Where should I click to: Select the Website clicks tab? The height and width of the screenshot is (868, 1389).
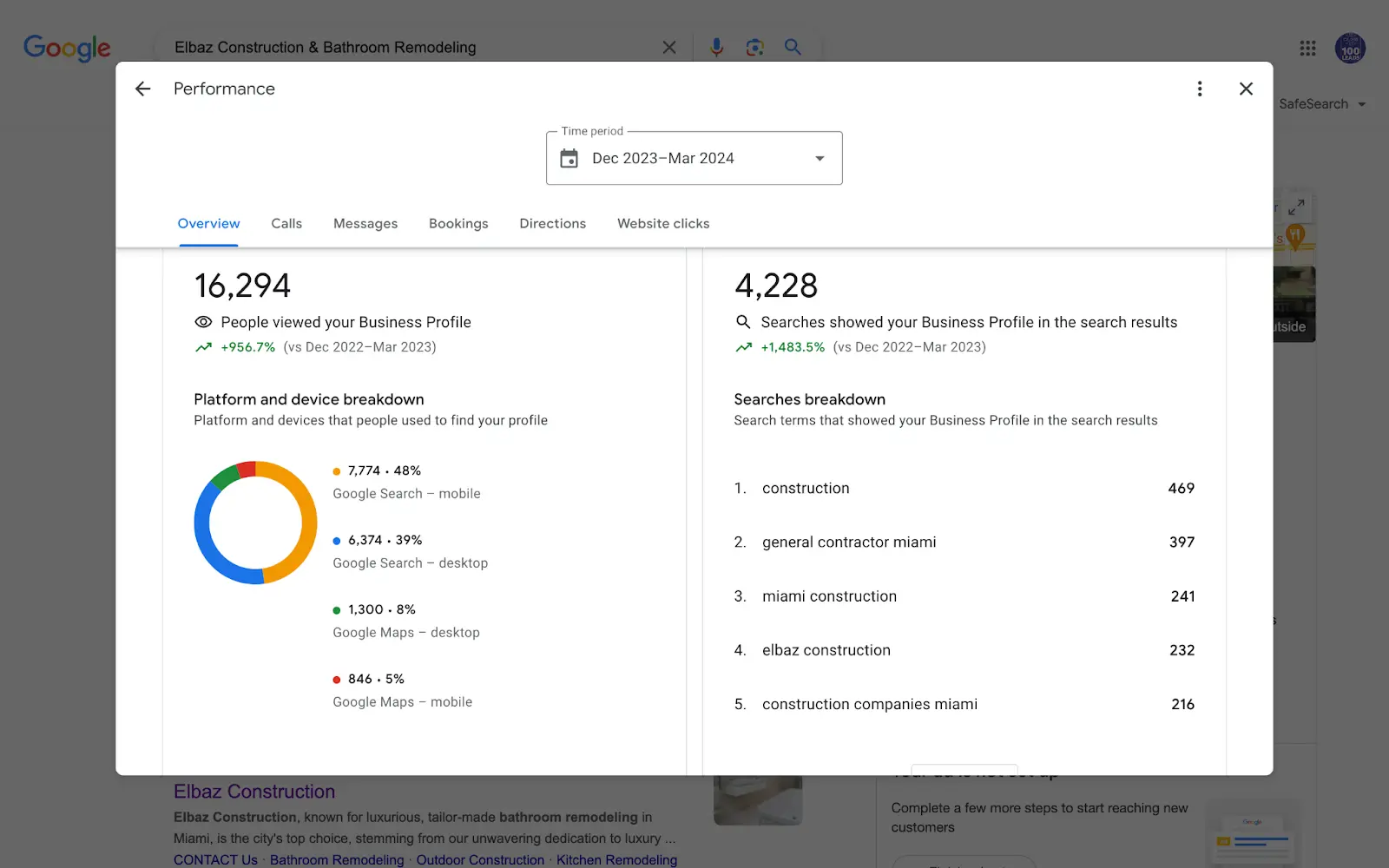click(663, 223)
